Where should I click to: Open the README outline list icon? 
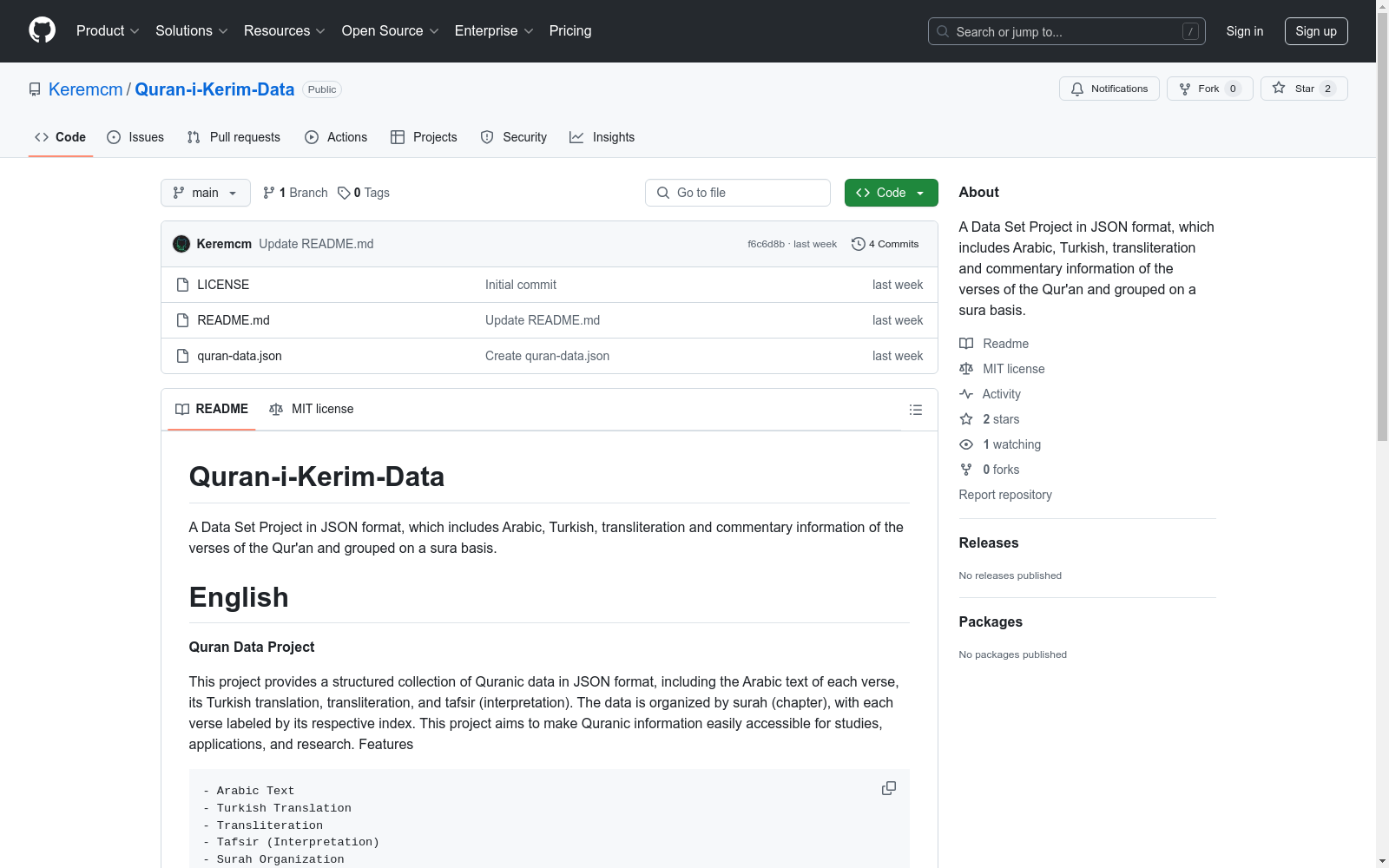click(915, 410)
